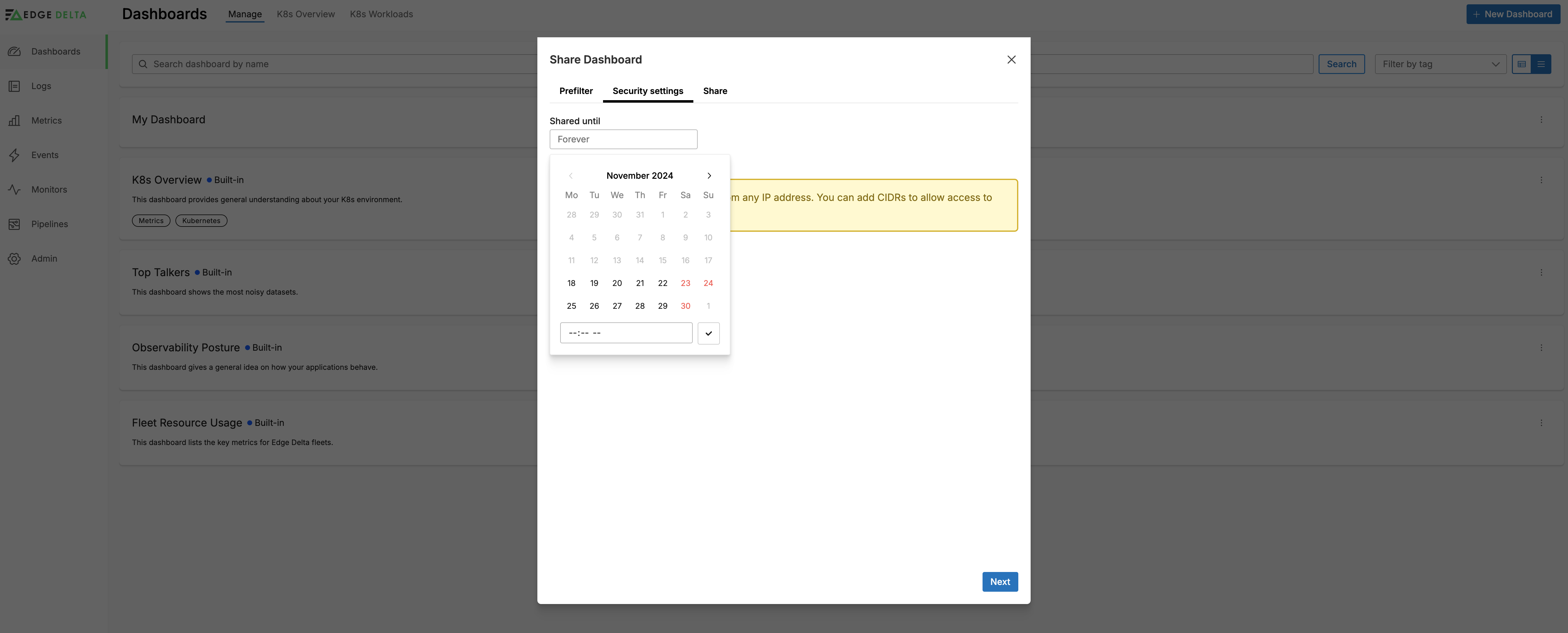Pick November 25 in calendar
Image resolution: width=1568 pixels, height=633 pixels.
(571, 306)
